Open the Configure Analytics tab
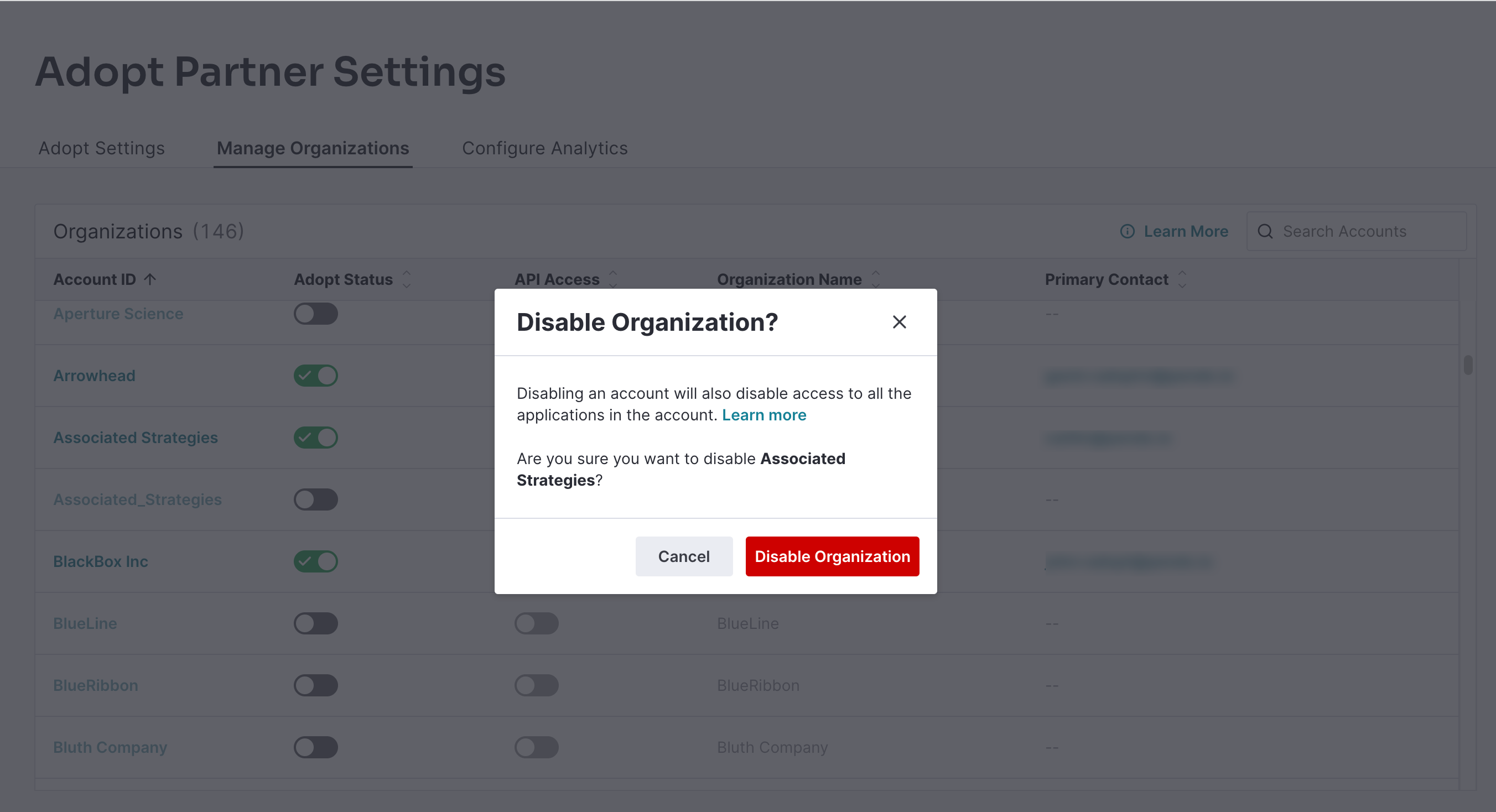Screen dimensions: 1496x812 pos(544,148)
